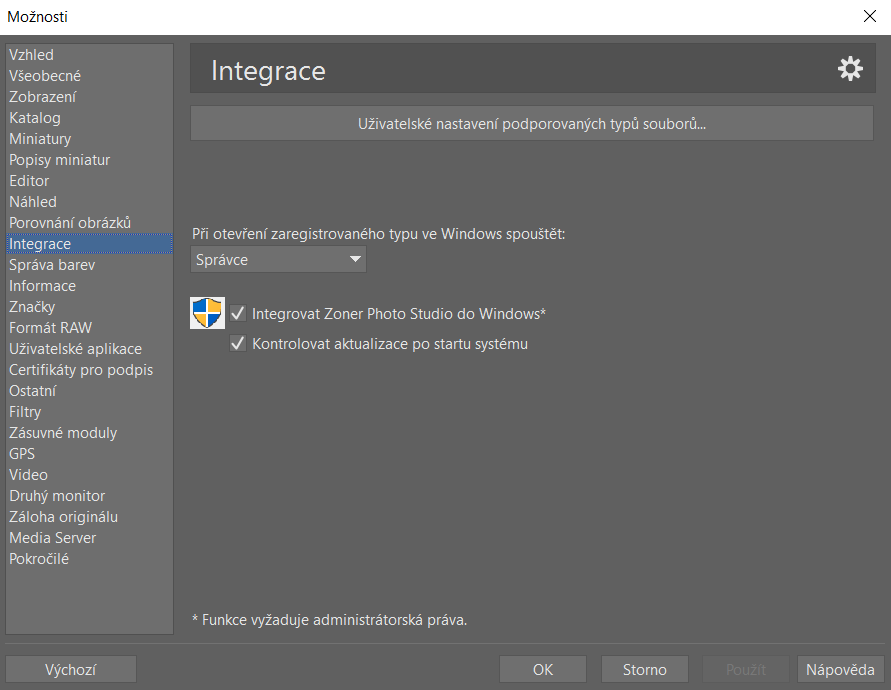Click the Nápověda help button

840,670
